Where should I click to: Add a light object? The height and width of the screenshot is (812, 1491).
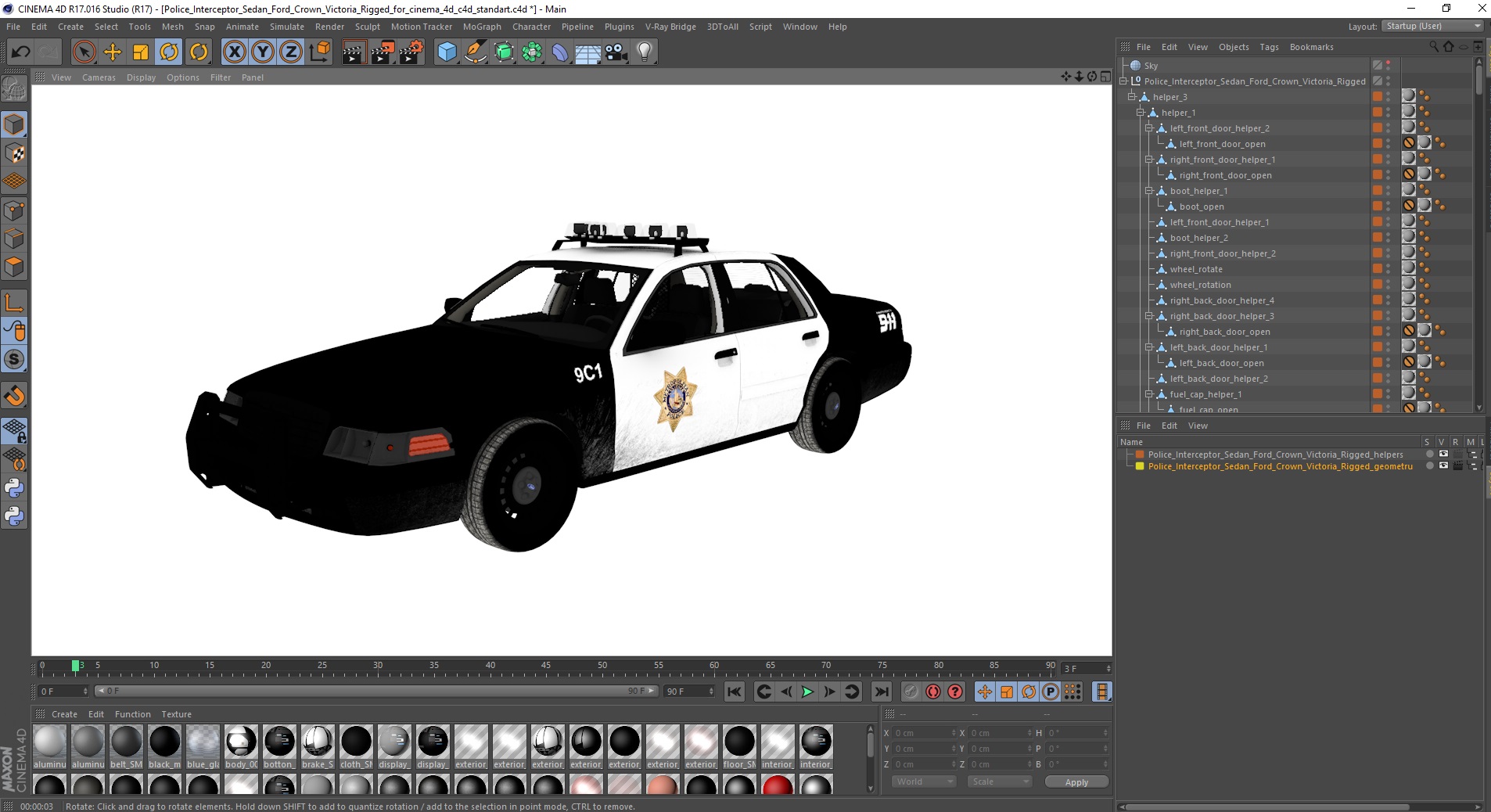coord(645,52)
